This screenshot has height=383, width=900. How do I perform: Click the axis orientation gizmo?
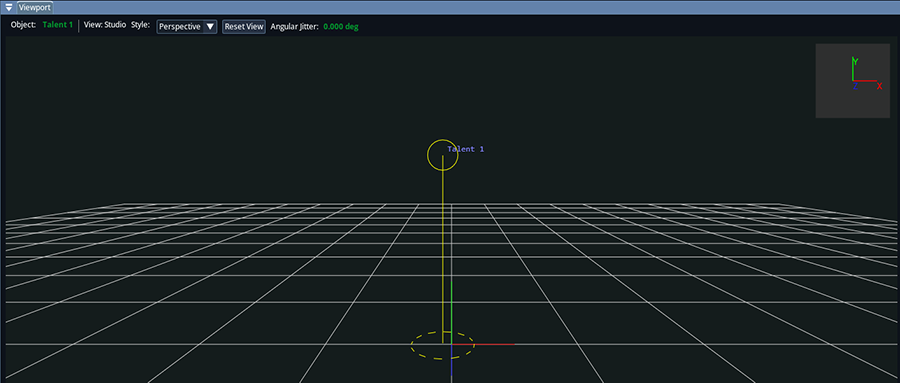(852, 81)
